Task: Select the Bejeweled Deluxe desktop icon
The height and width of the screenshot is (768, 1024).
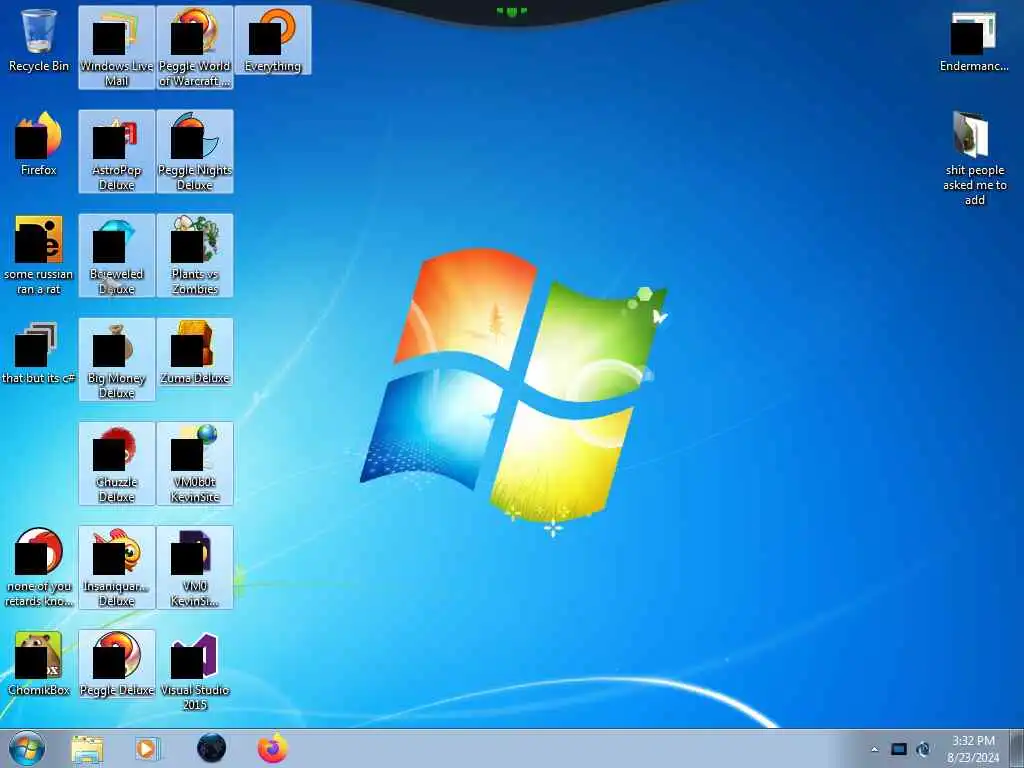Action: click(x=117, y=255)
